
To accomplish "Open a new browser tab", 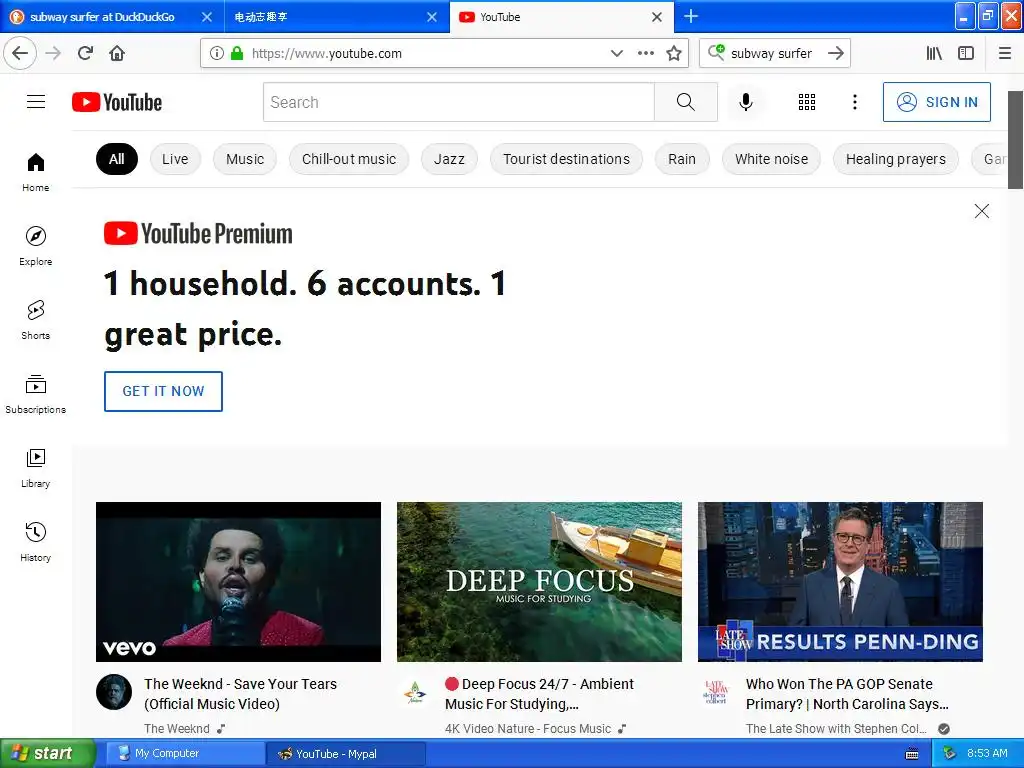I will point(691,16).
